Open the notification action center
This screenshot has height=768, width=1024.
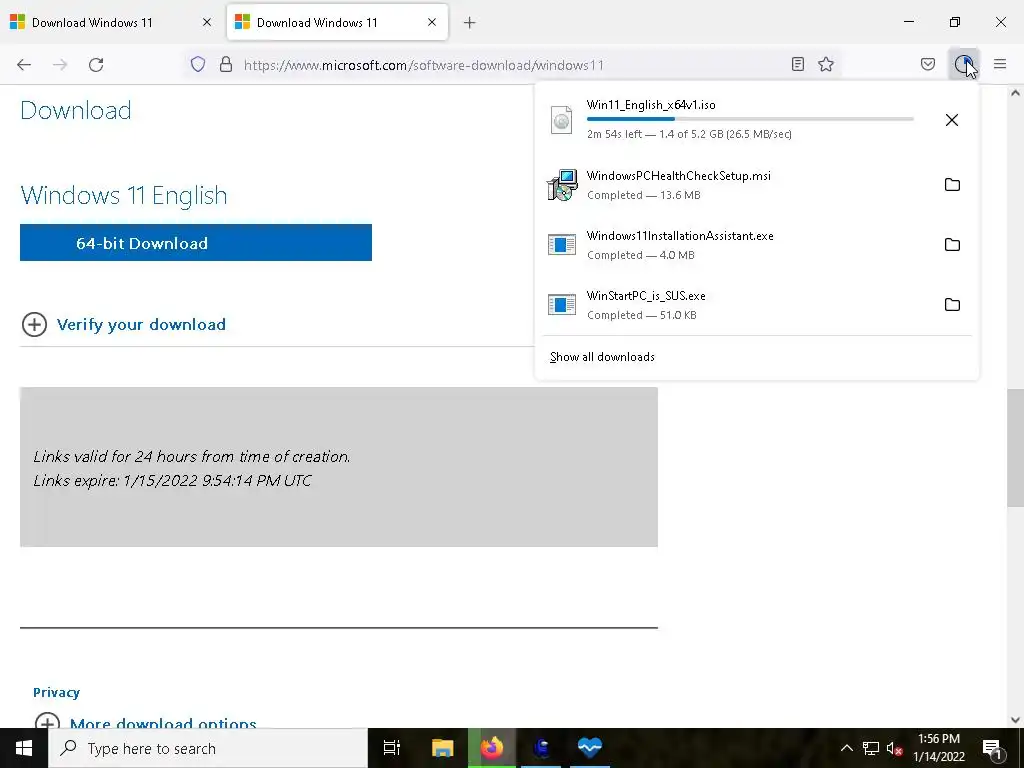click(992, 748)
